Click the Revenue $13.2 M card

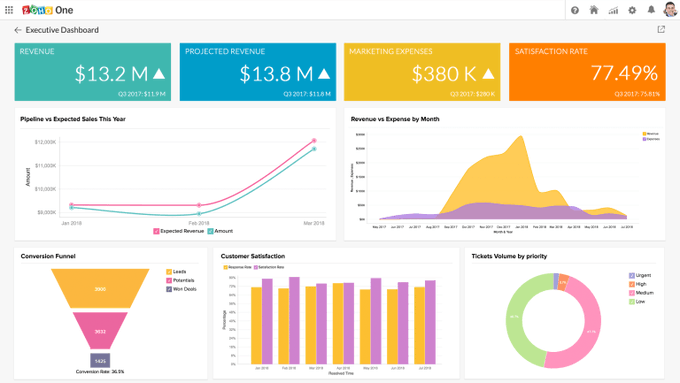pos(93,72)
